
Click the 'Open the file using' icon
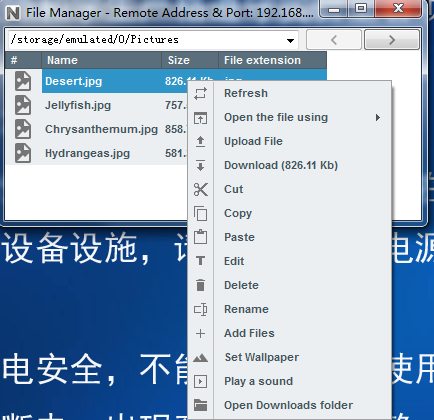[200, 118]
